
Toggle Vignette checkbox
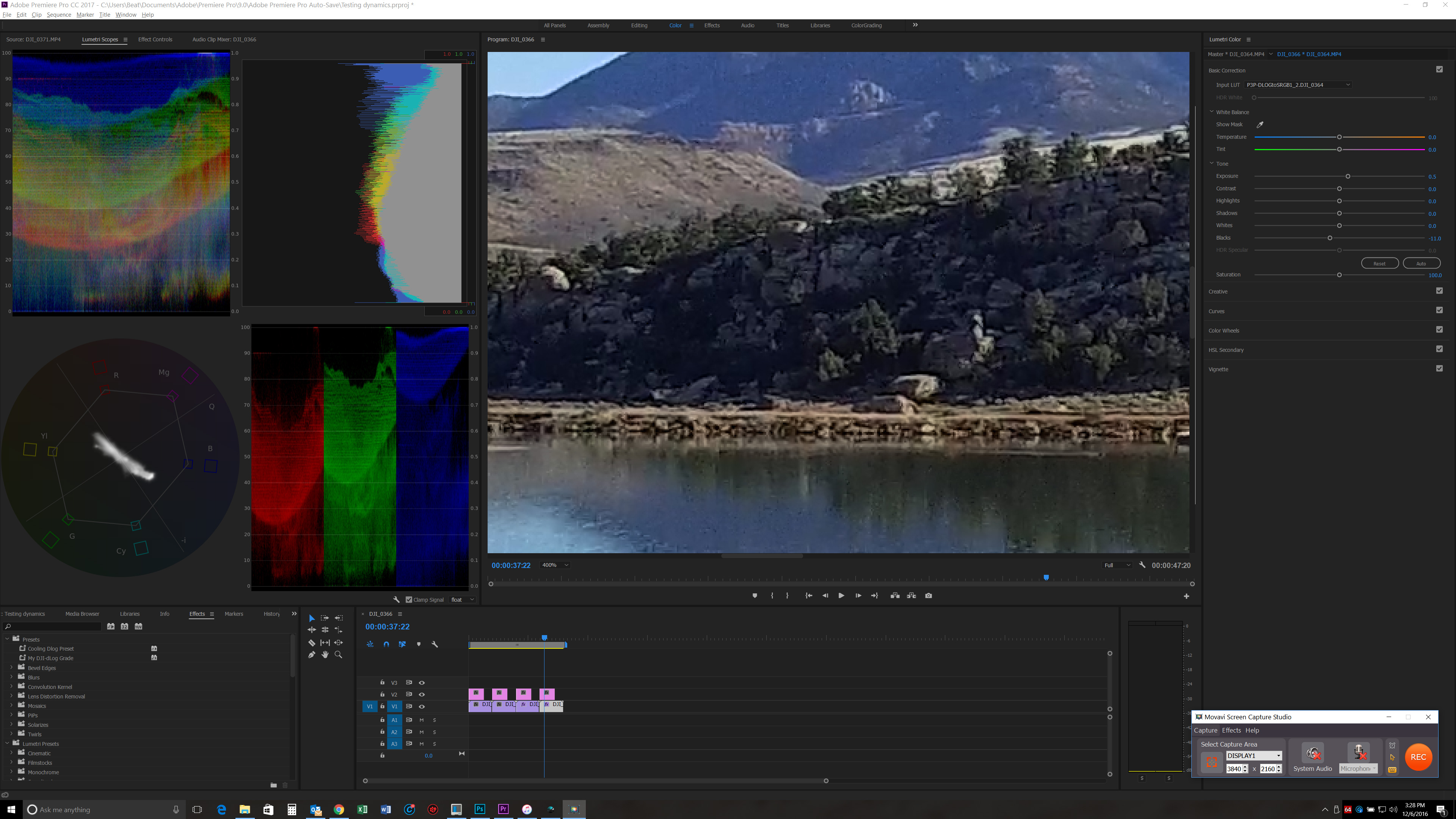[1440, 368]
